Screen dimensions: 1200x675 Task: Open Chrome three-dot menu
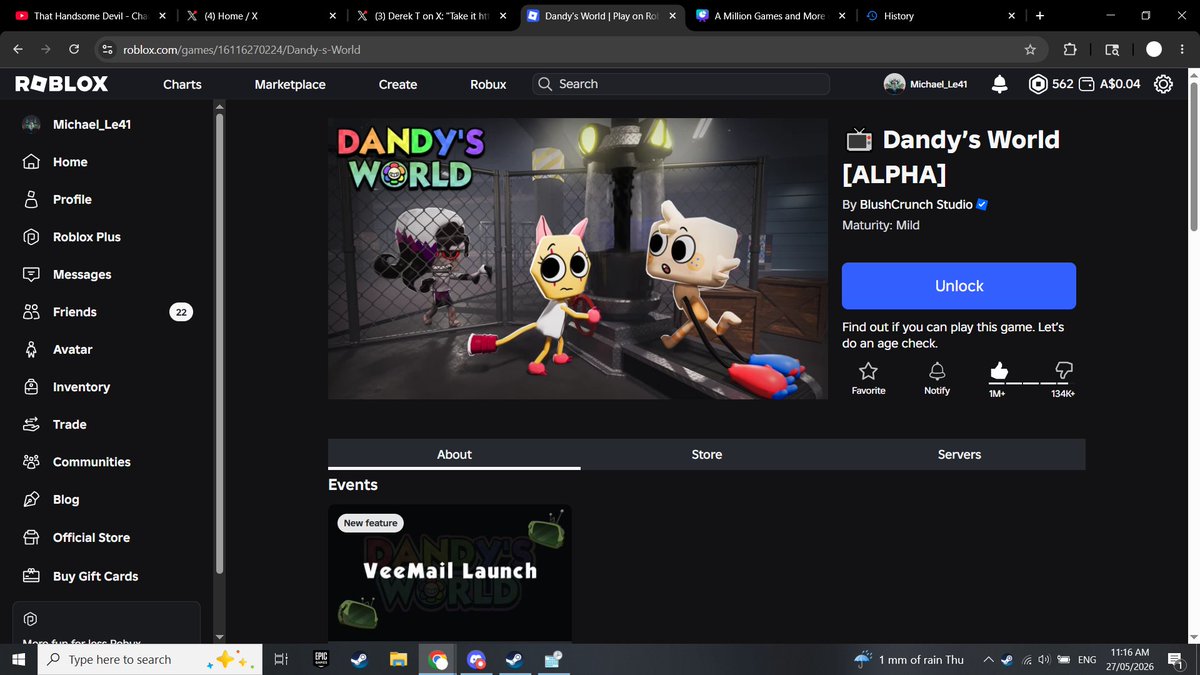pos(1183,49)
